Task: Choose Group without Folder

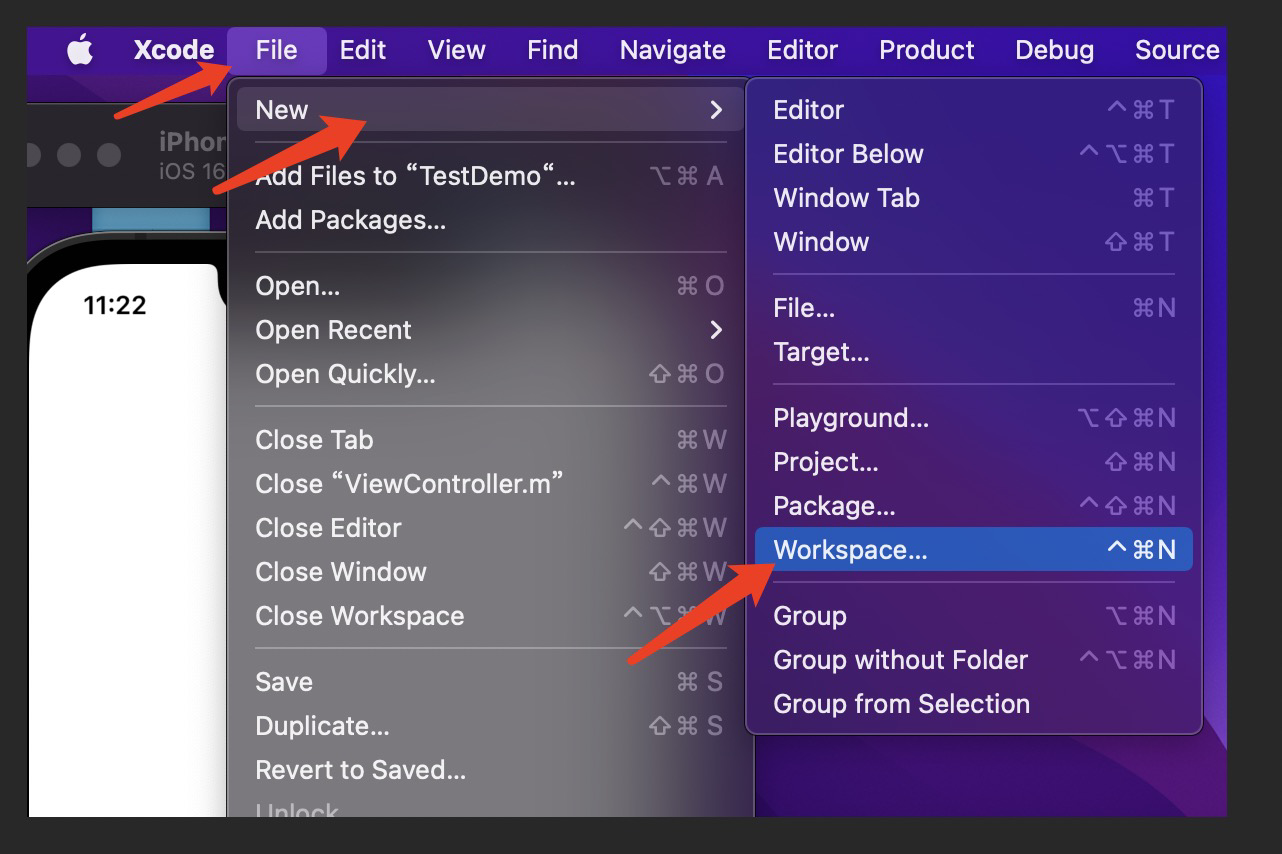Action: pyautogui.click(x=974, y=660)
